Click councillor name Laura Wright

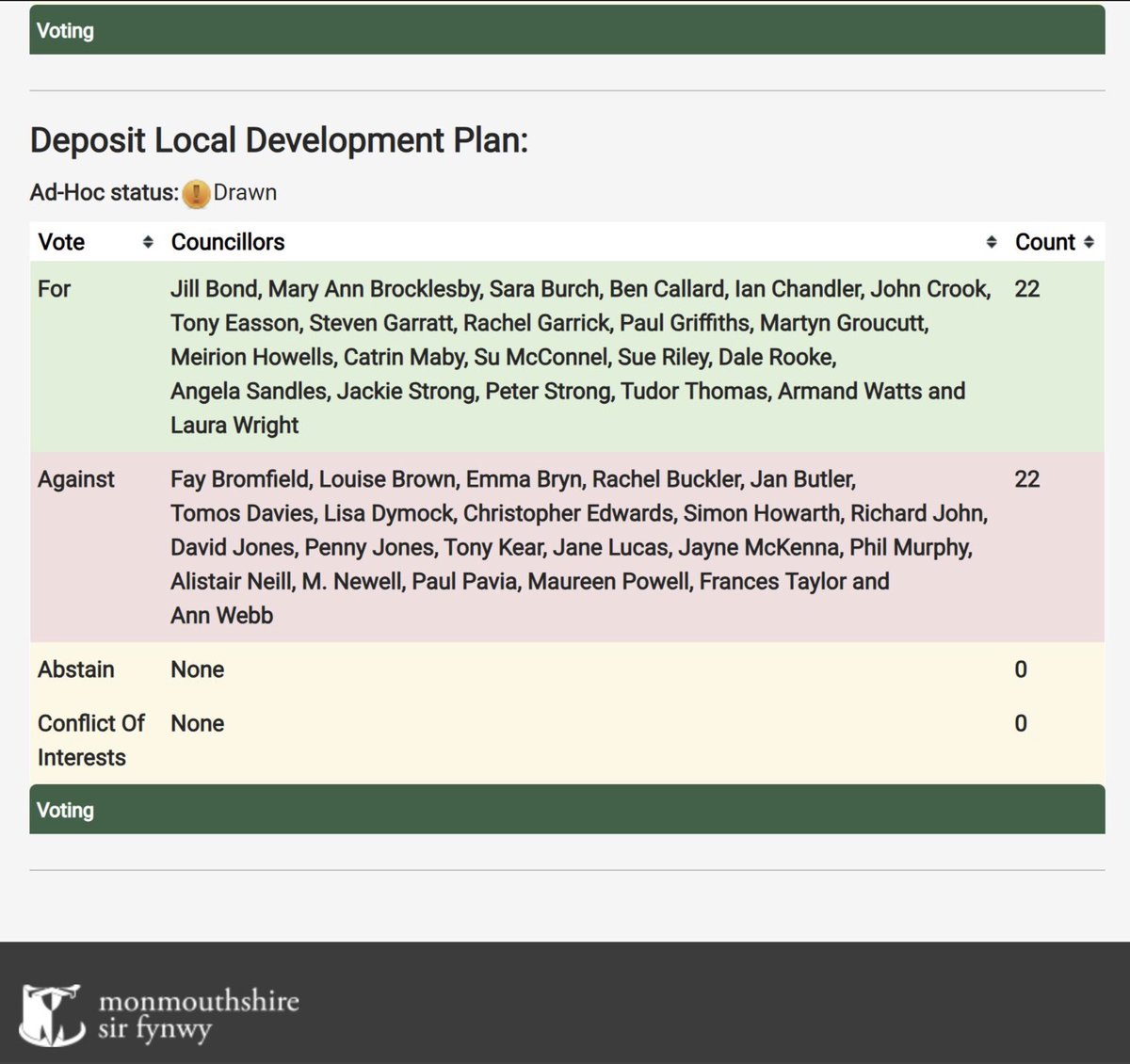[x=234, y=426]
